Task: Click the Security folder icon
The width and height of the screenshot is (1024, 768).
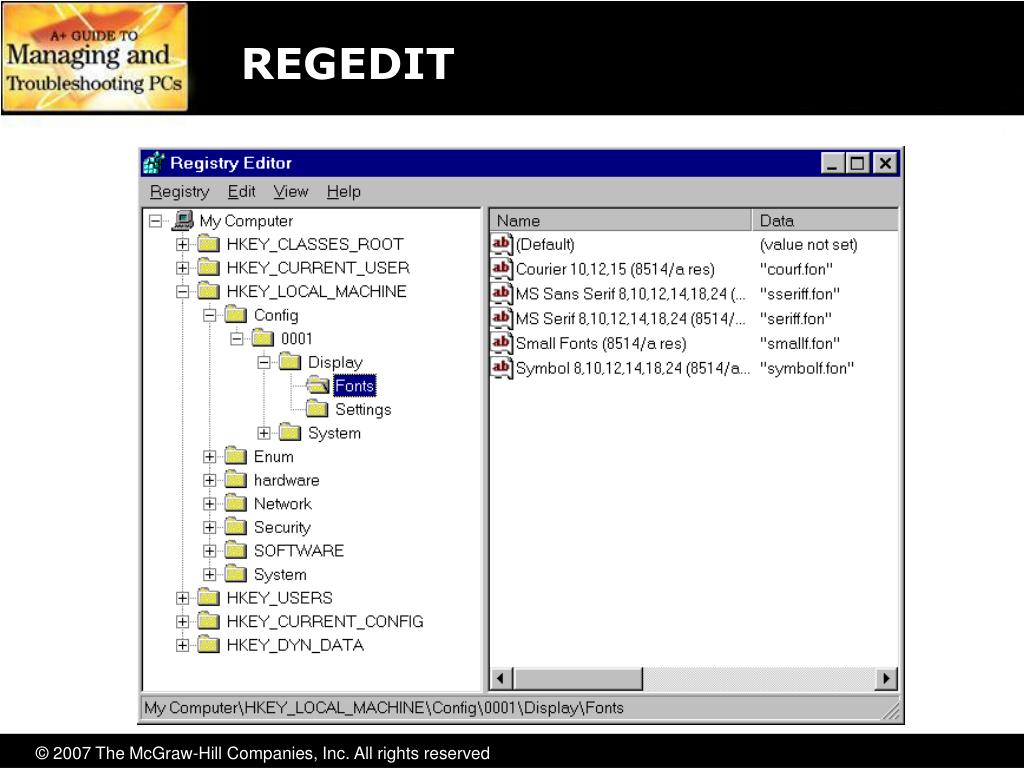Action: [x=236, y=527]
